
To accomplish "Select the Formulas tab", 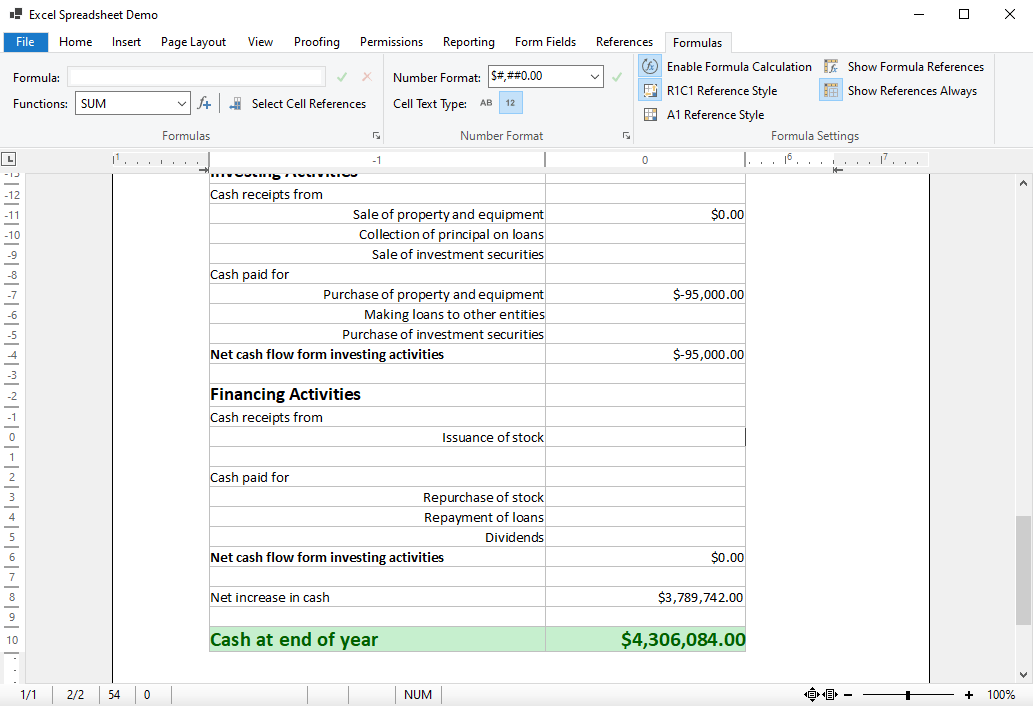I will click(698, 42).
